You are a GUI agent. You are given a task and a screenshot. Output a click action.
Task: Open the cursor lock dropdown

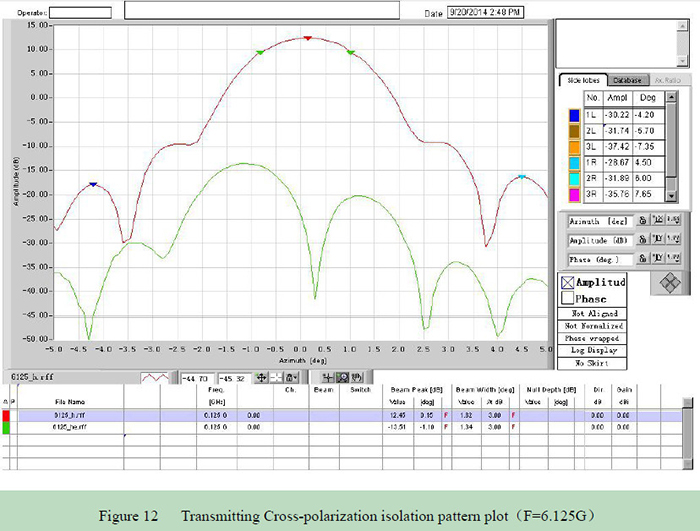coord(291,378)
